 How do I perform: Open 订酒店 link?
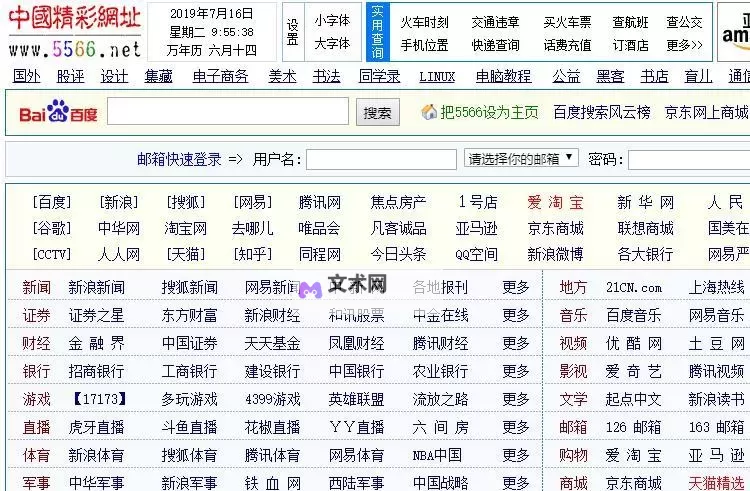[x=630, y=45]
